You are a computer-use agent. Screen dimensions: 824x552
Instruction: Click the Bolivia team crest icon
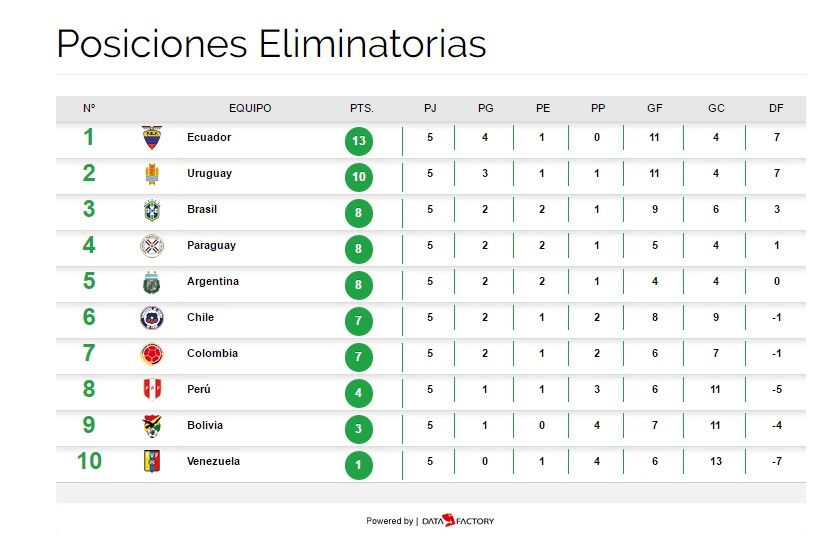point(151,426)
